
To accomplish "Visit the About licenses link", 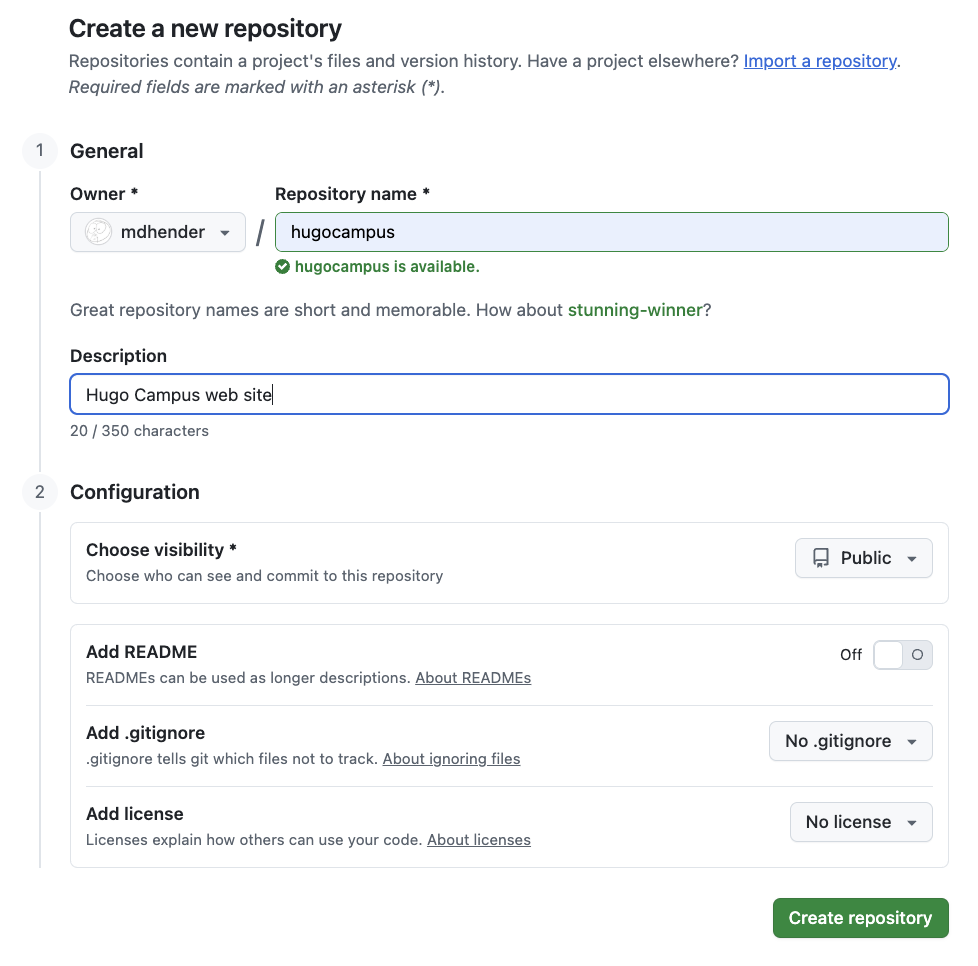I will pos(478,840).
